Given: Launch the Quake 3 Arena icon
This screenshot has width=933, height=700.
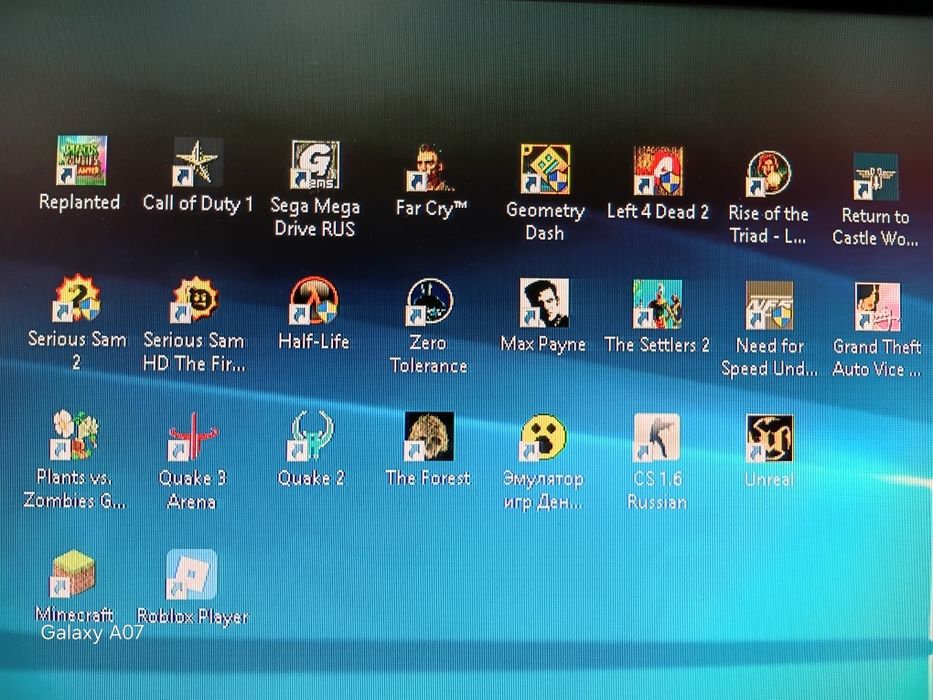Looking at the screenshot, I should pos(193,436).
